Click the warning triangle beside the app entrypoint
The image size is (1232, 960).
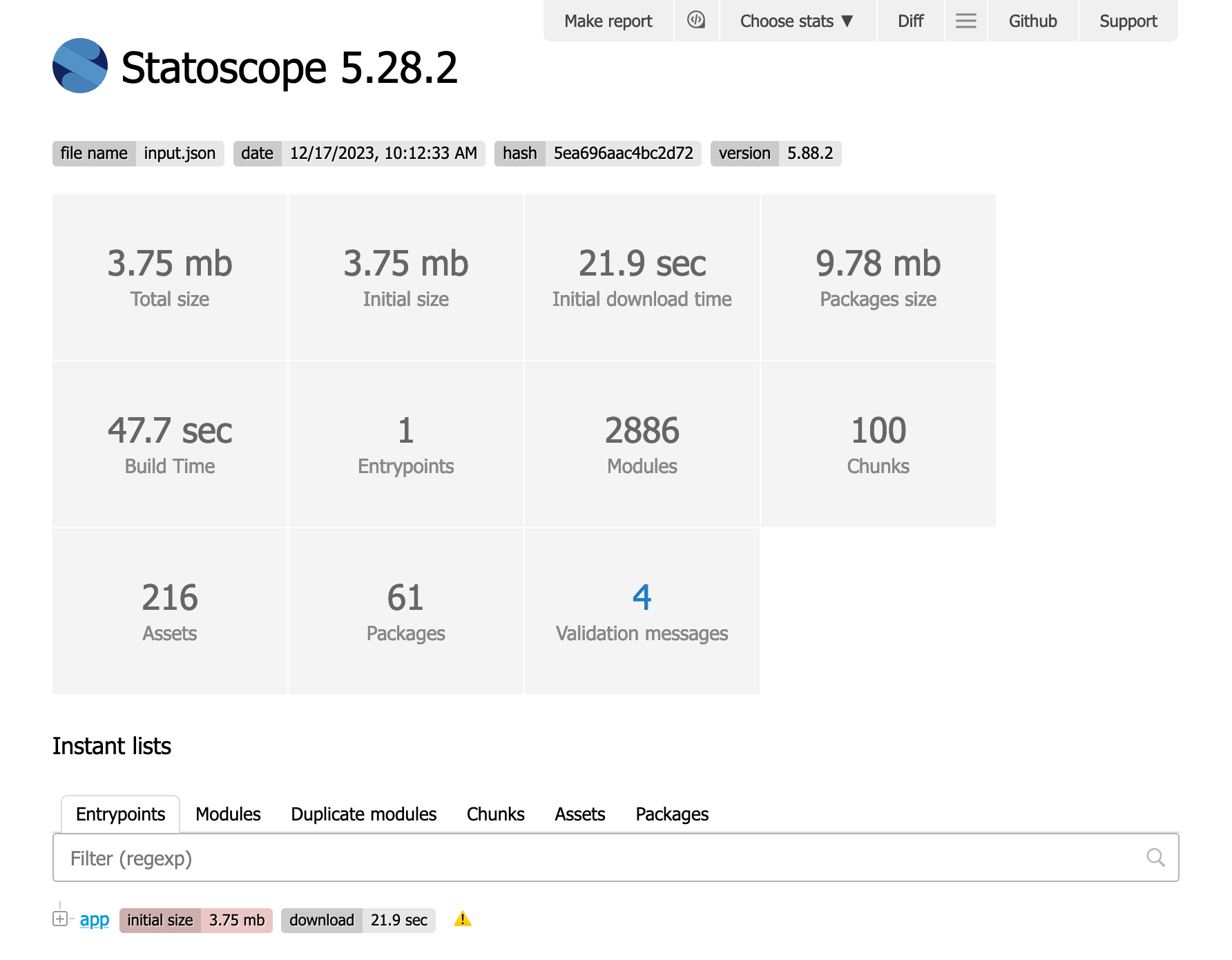pyautogui.click(x=463, y=919)
